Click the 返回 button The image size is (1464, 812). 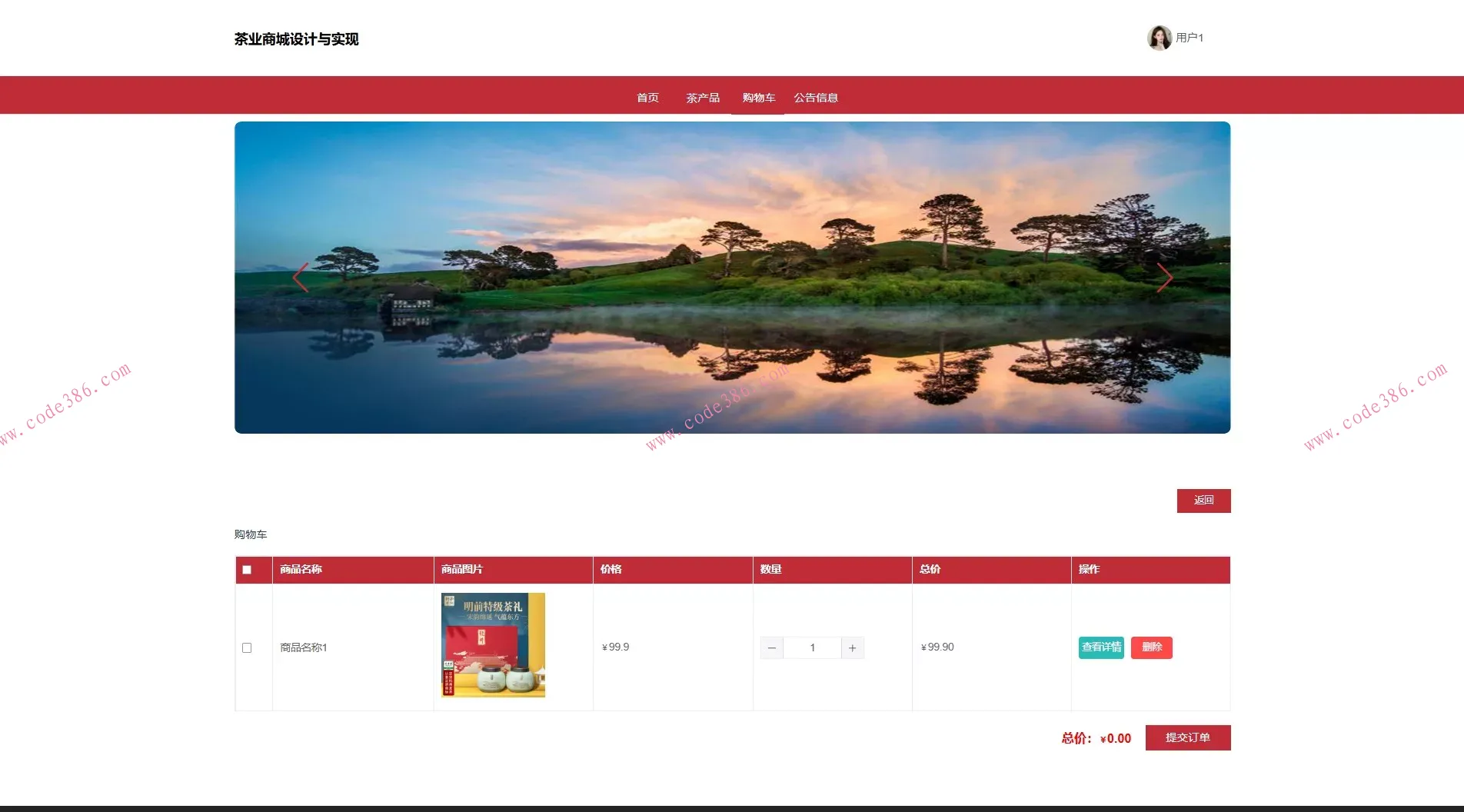pos(1203,501)
